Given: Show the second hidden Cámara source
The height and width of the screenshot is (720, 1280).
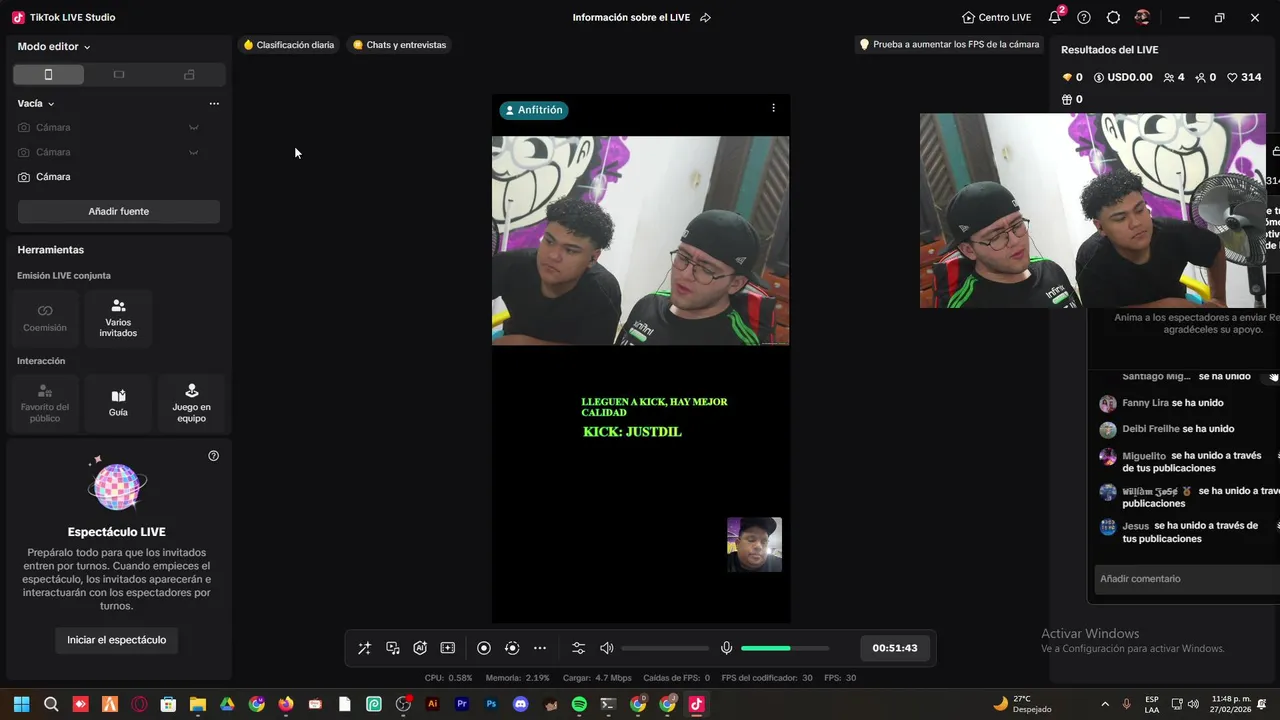Looking at the screenshot, I should click(194, 152).
